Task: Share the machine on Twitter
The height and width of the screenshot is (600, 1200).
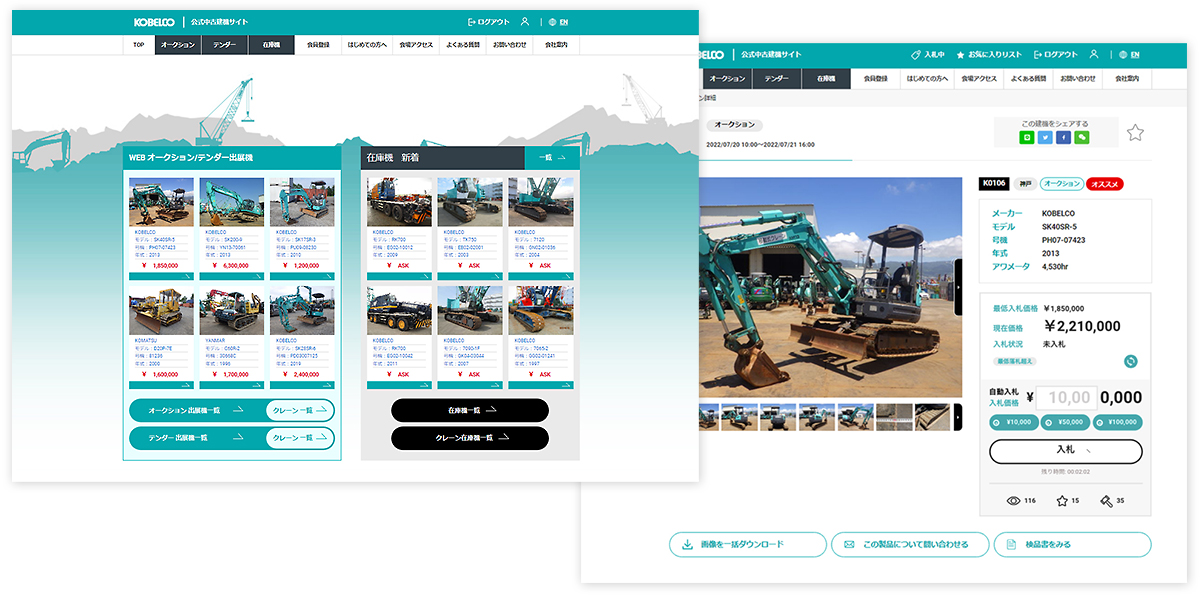Action: tap(1045, 137)
